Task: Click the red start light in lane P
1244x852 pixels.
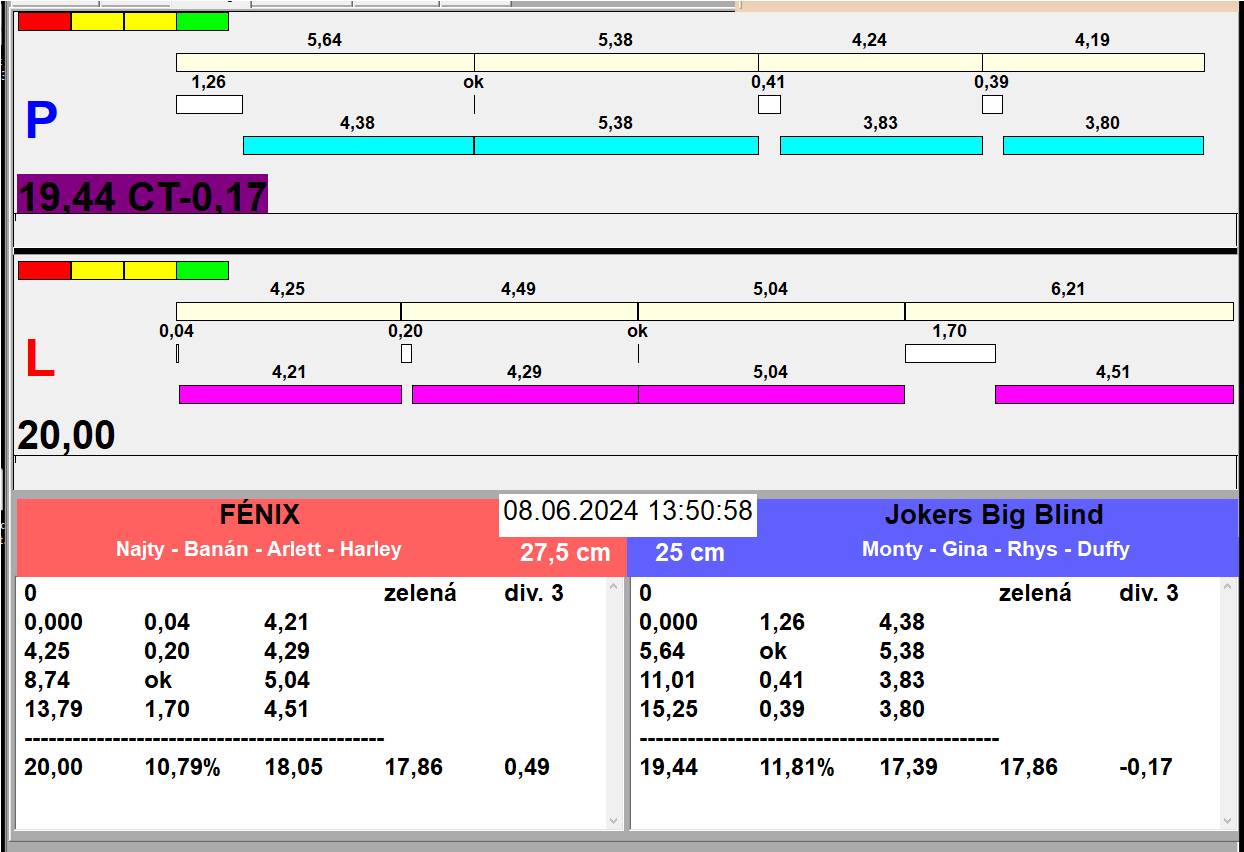Action: [45, 22]
